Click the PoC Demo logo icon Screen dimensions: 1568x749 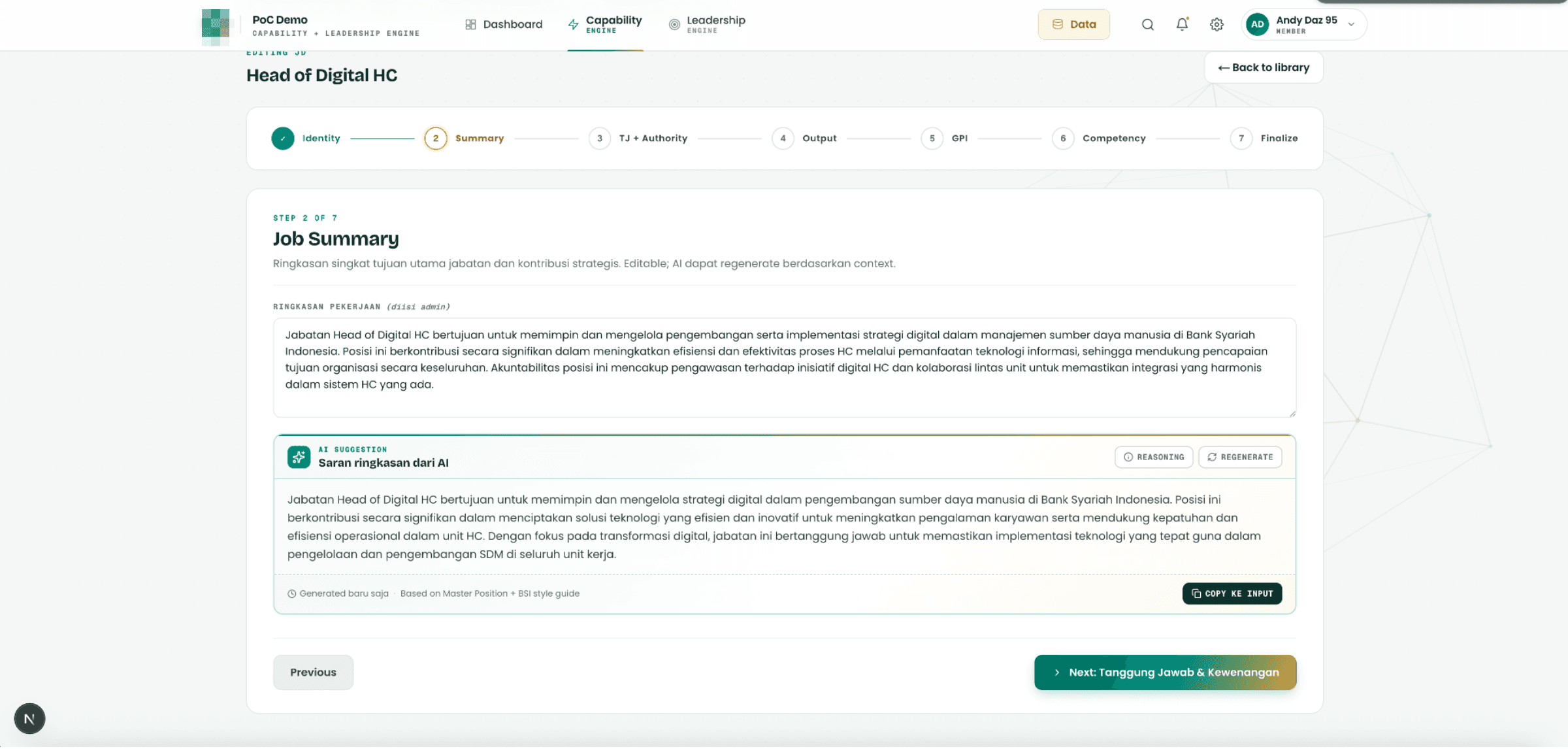(x=216, y=27)
